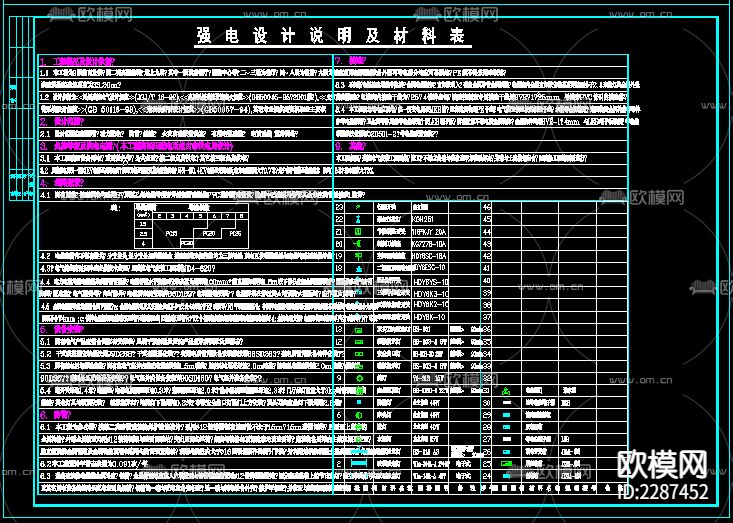This screenshot has width=733, height=523.
Task: Click the magenta section 7 heading
Action: click(350, 60)
